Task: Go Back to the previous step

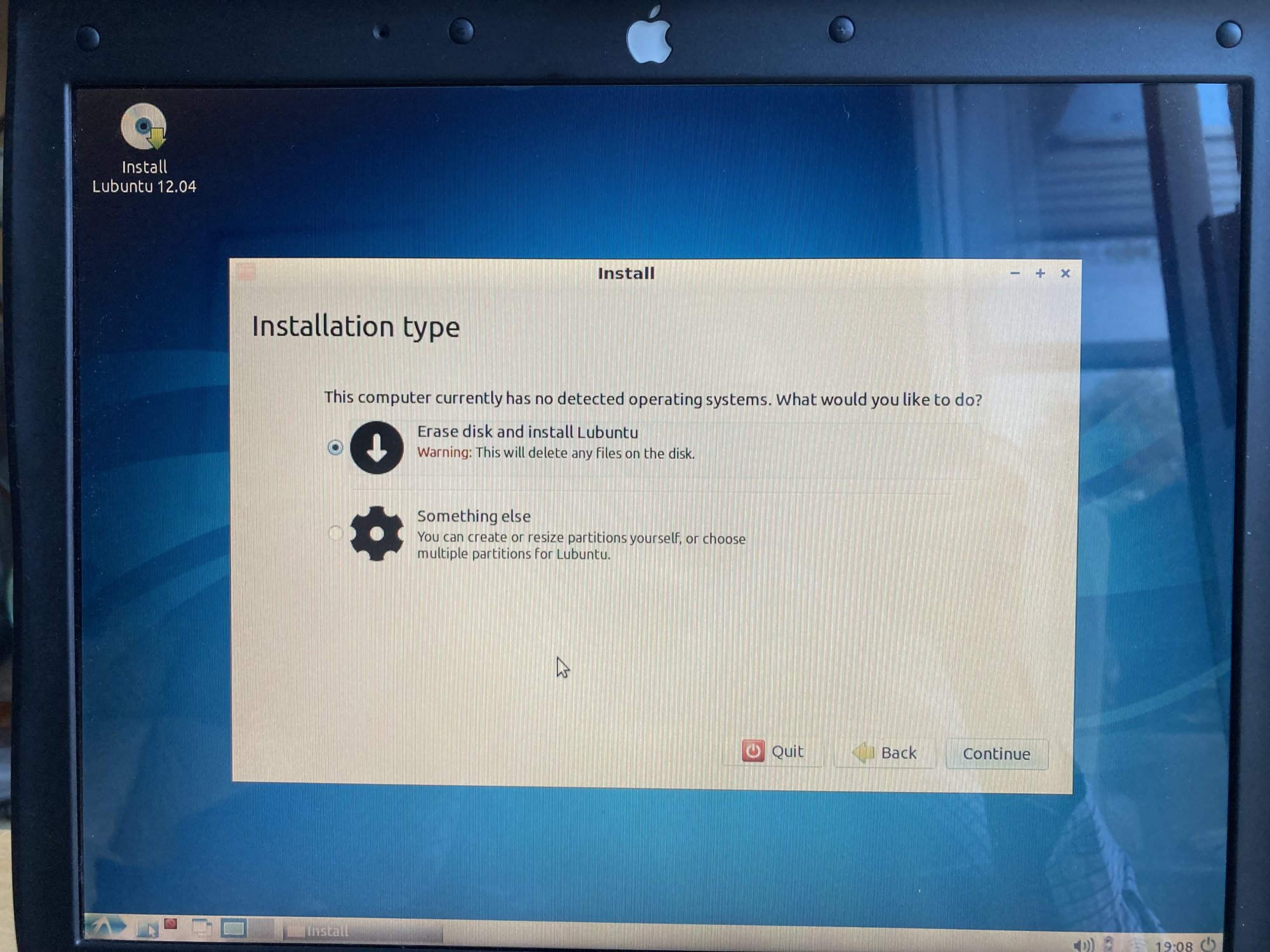Action: 885,753
